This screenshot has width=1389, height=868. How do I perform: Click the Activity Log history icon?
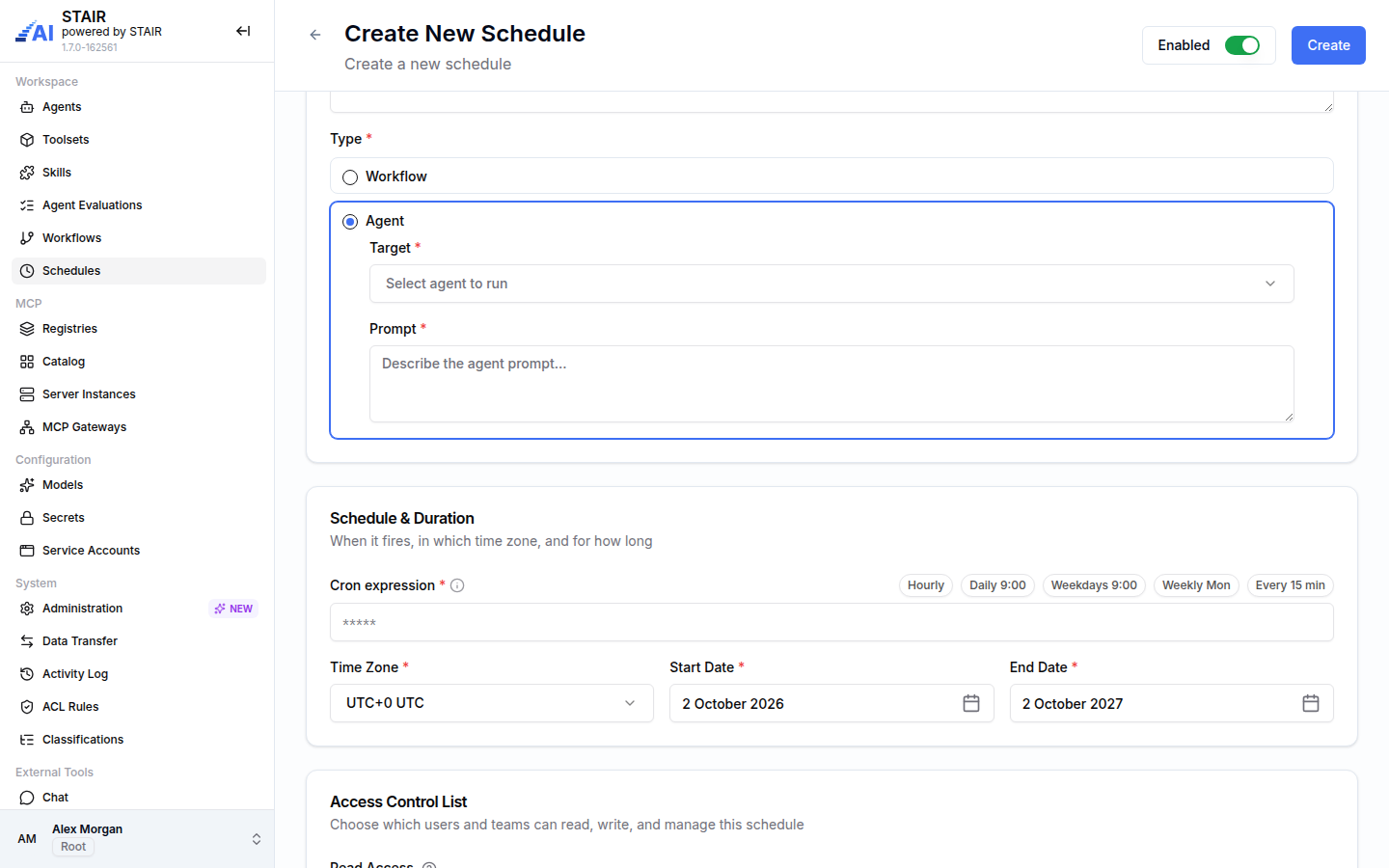[x=27, y=674]
